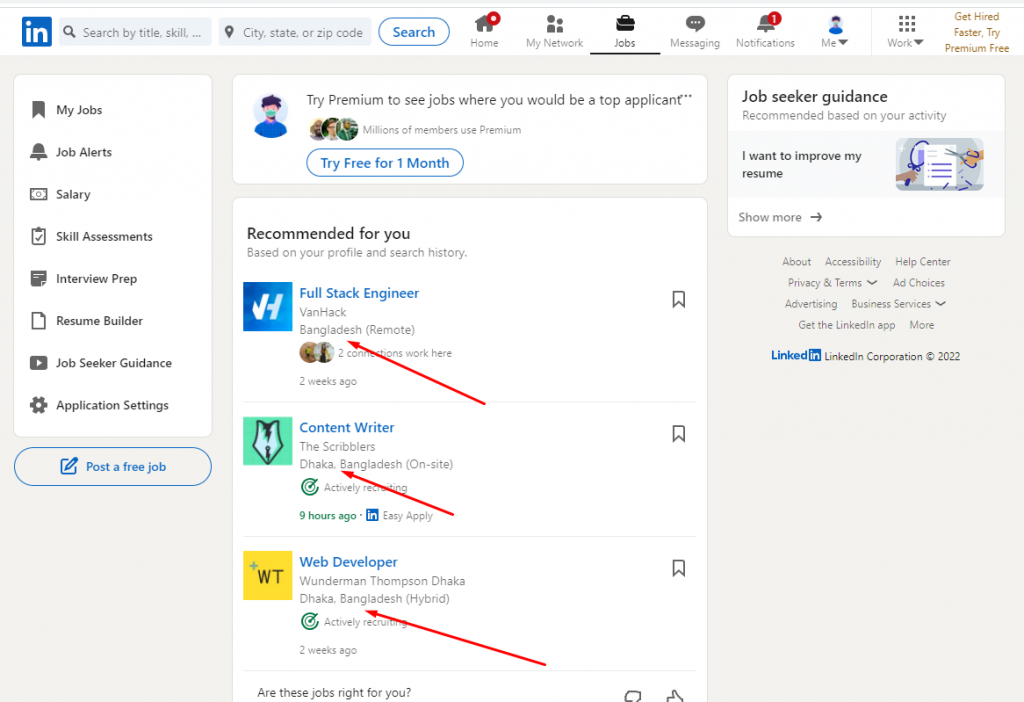
Task: Open Advertising footer link
Action: coord(810,304)
